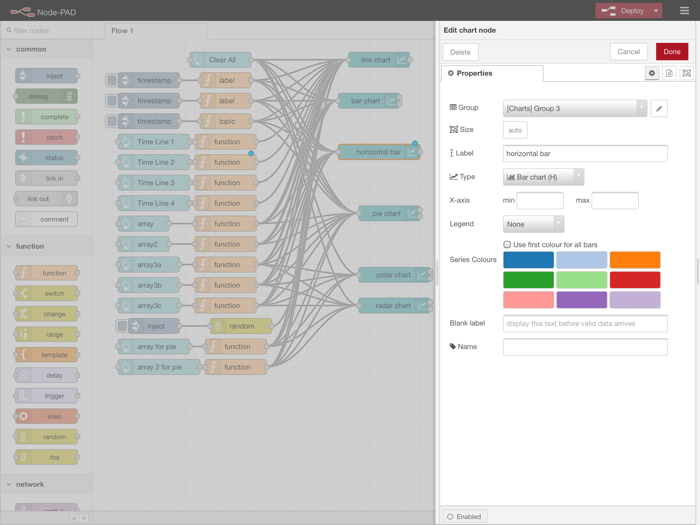Open the chart Type dropdown
The image size is (700, 525).
coord(543,177)
